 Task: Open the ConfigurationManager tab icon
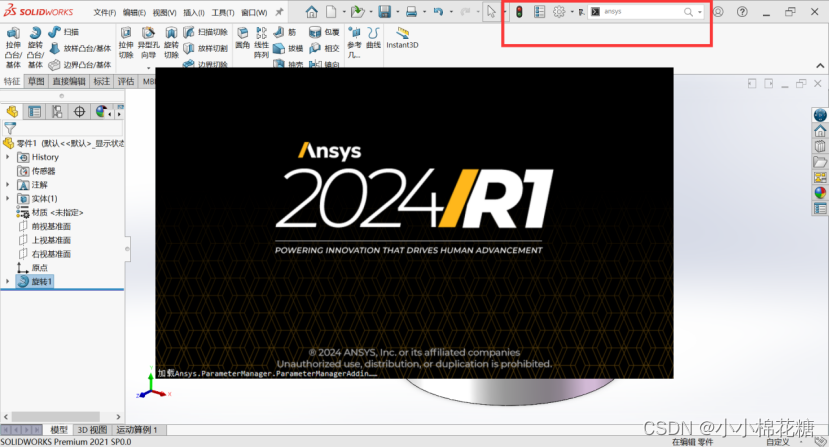tap(57, 112)
